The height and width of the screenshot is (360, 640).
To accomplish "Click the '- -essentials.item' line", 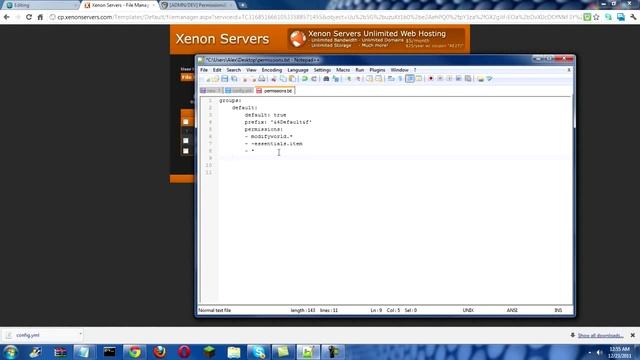I will click(273, 144).
